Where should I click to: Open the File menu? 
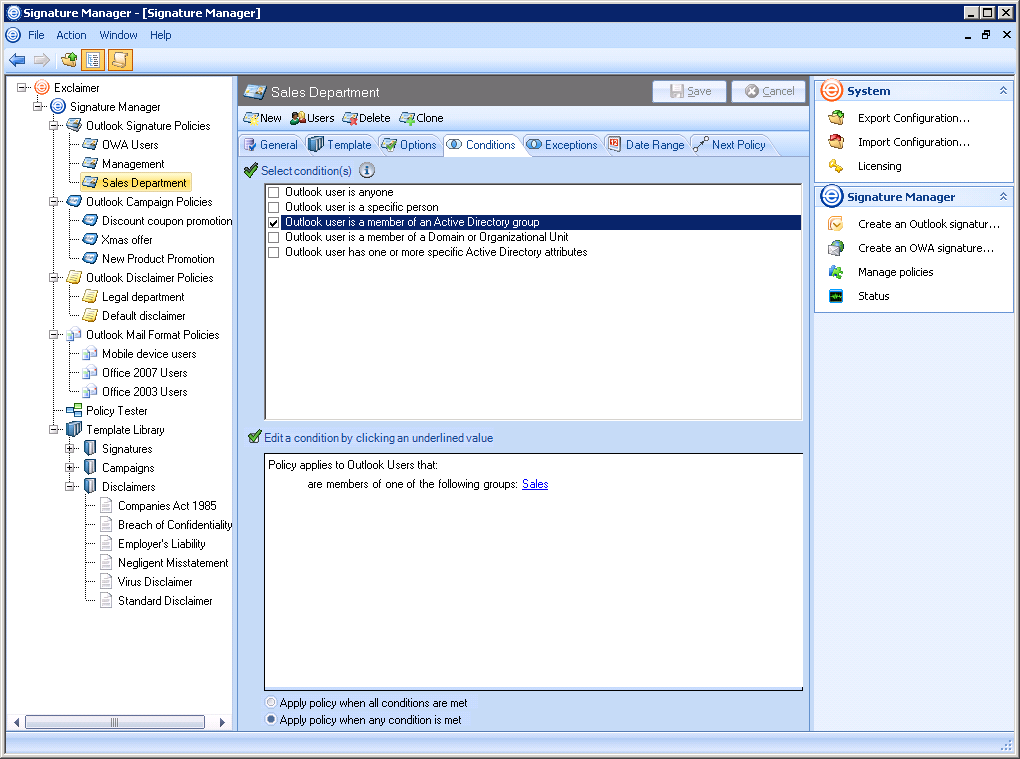(x=36, y=35)
